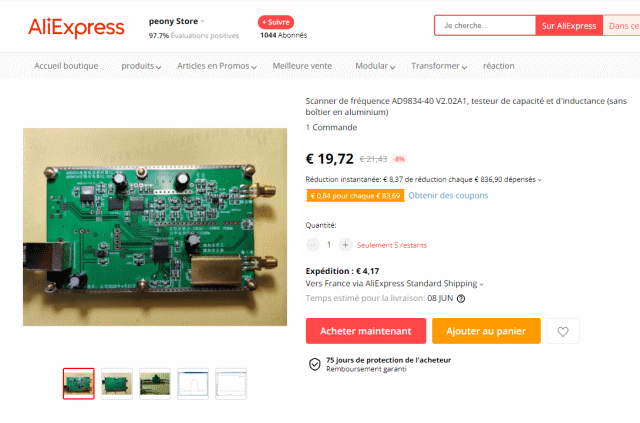Viewport: 640px width, 423px height.
Task: Click the delivery time help question mark icon
Action: [x=461, y=298]
